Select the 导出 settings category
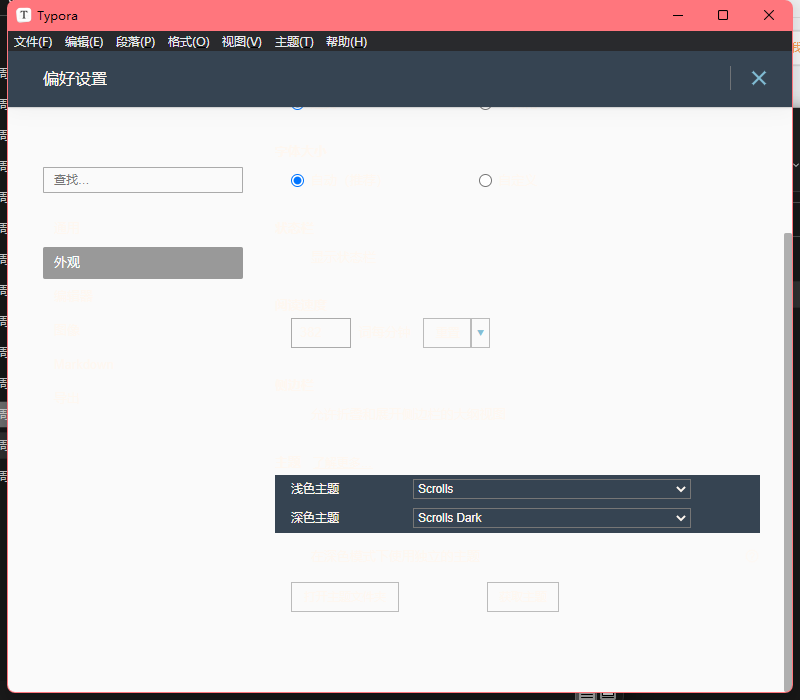Viewport: 800px width, 700px height. pos(66,398)
